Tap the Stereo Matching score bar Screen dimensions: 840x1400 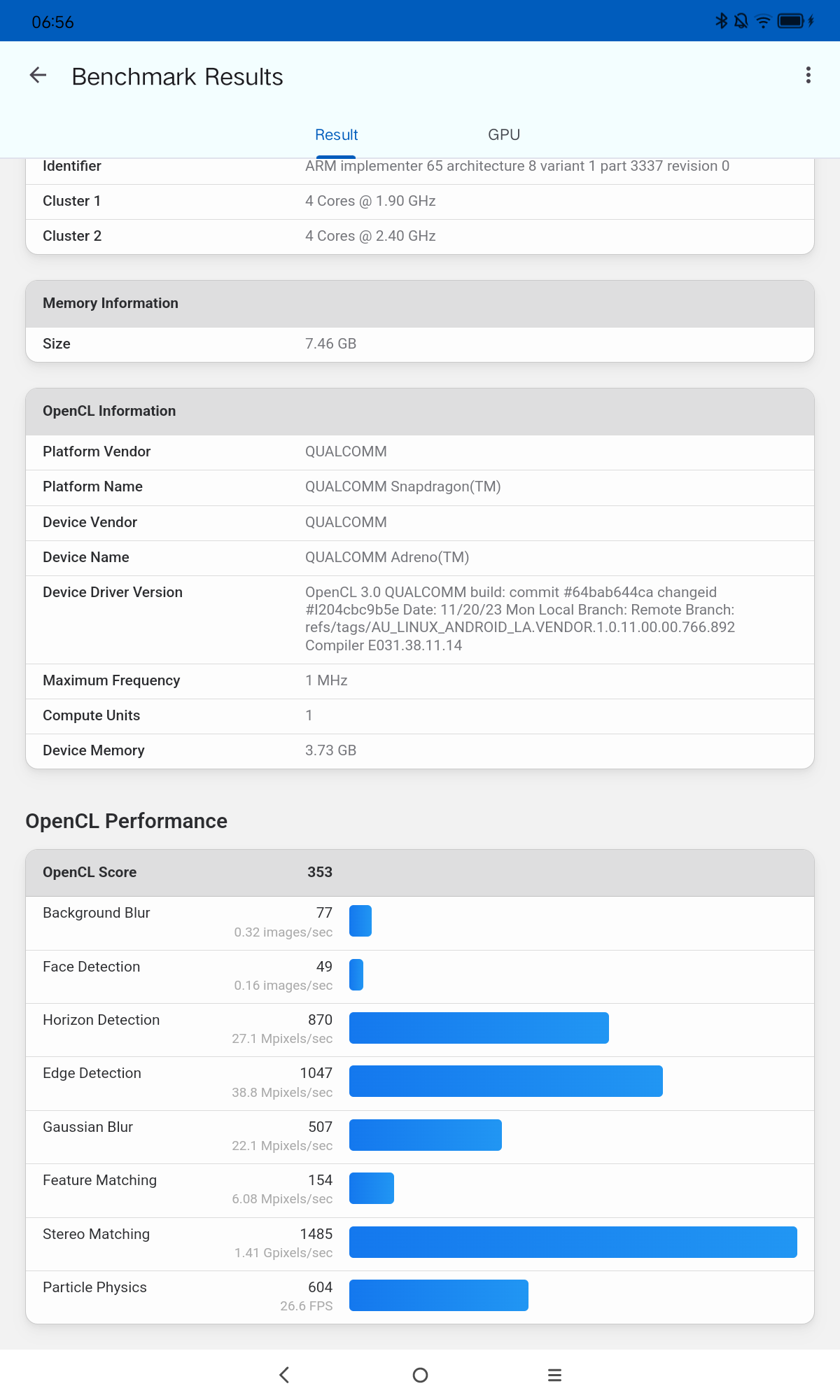(573, 1242)
